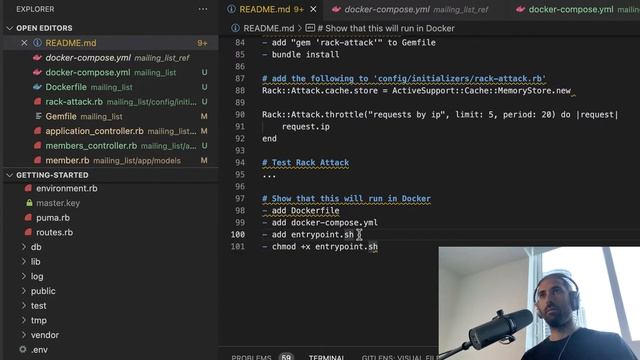Click docker-compose.yml mailing_list_ref whale icon
This screenshot has width=640, height=360.
[38, 58]
